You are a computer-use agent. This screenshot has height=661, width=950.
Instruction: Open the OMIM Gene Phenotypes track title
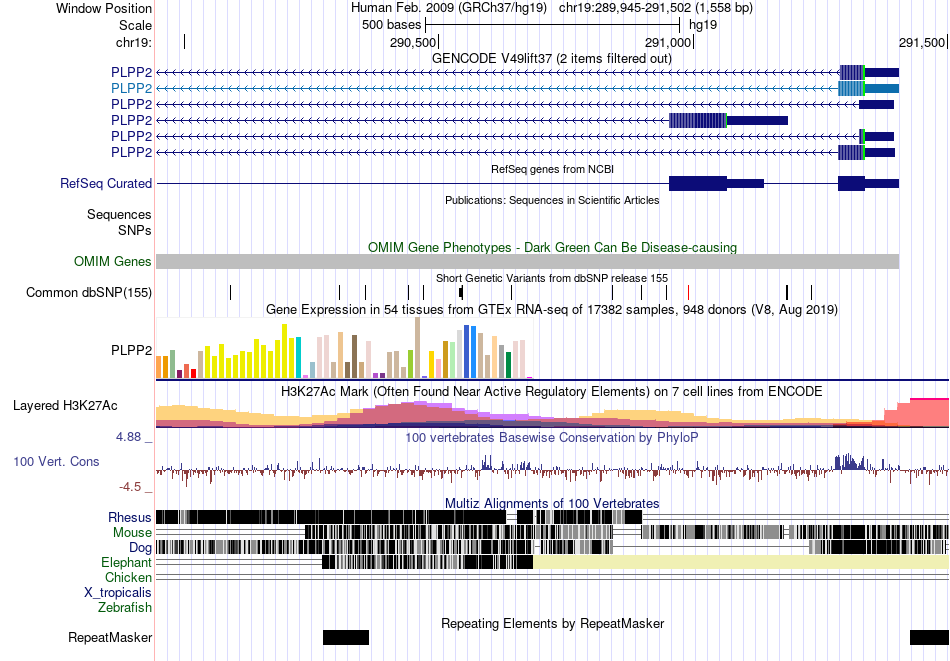(552, 247)
